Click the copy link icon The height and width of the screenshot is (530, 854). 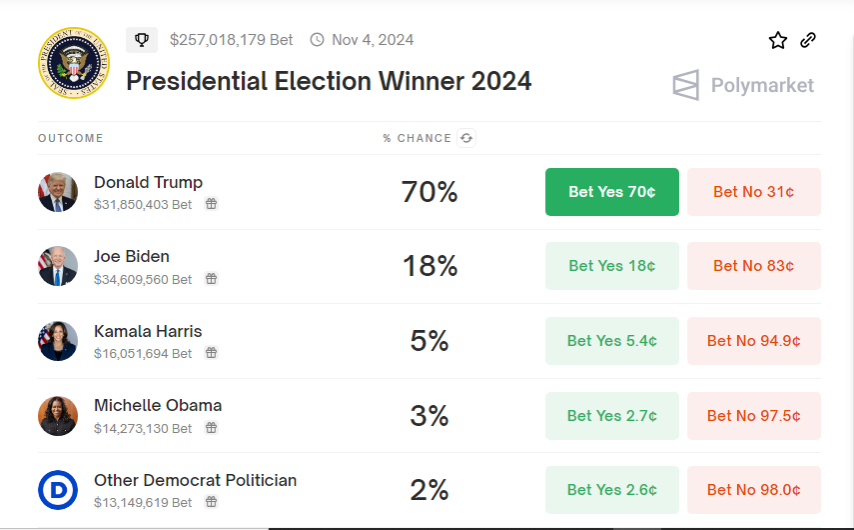click(808, 40)
